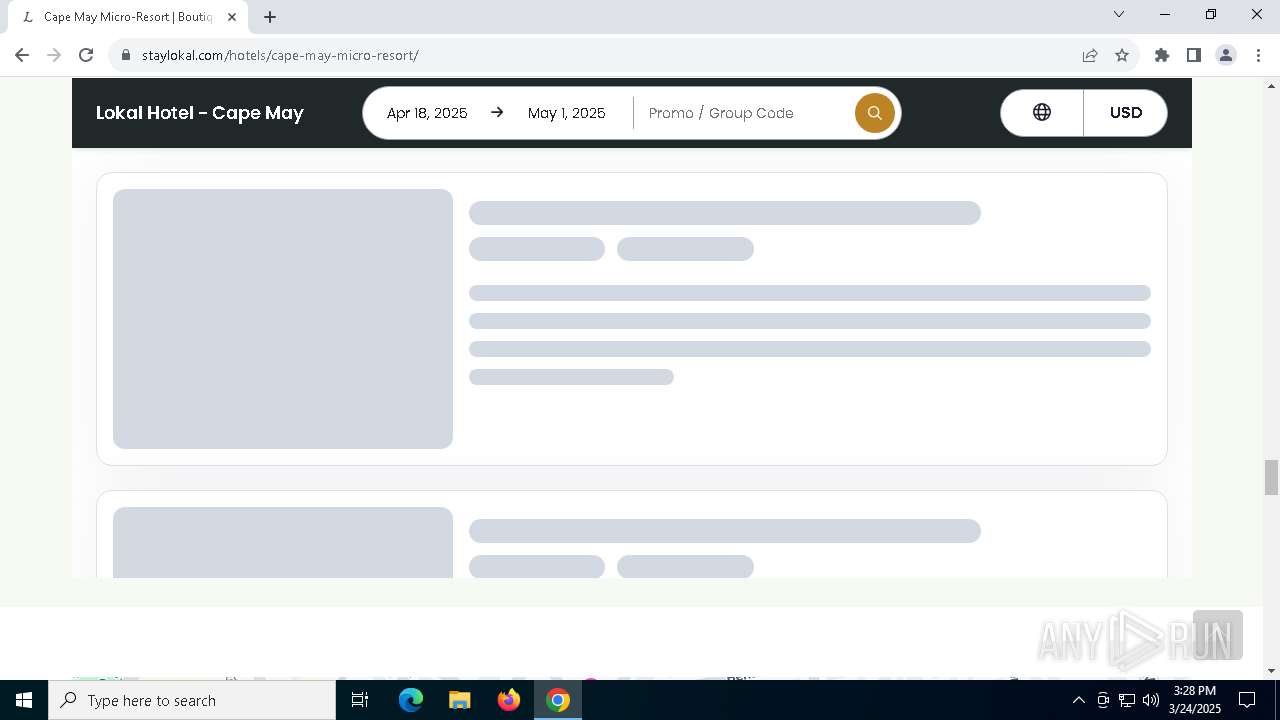The height and width of the screenshot is (720, 1280).
Task: Click the Chrome taskbar icon
Action: tap(558, 700)
